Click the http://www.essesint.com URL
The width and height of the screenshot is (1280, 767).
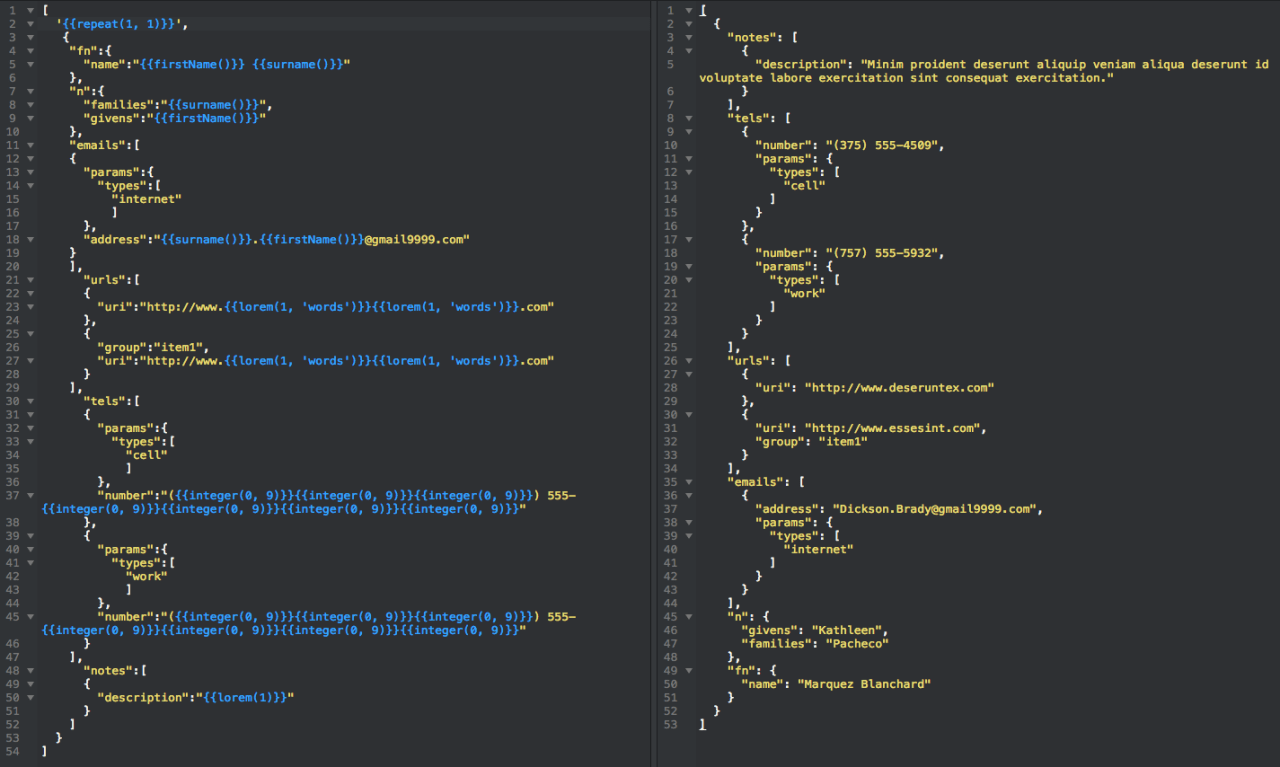pyautogui.click(x=890, y=427)
